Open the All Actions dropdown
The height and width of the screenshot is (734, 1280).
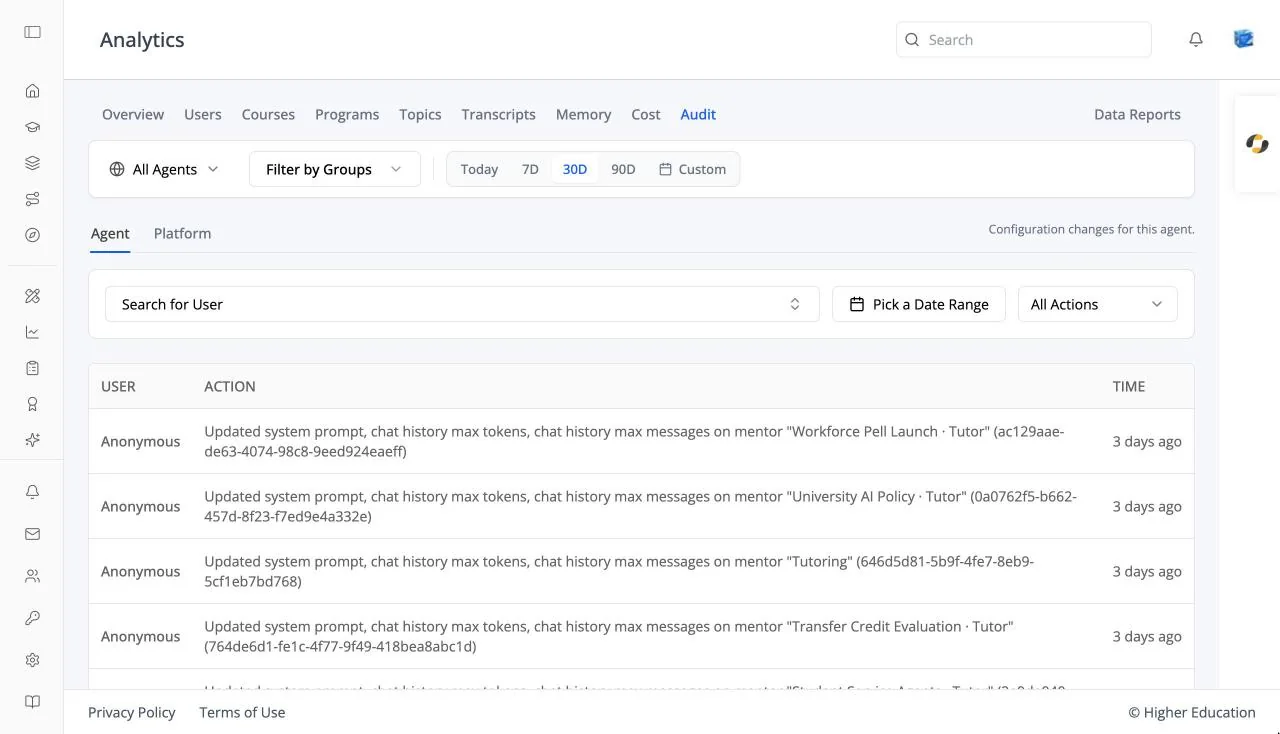click(1097, 304)
